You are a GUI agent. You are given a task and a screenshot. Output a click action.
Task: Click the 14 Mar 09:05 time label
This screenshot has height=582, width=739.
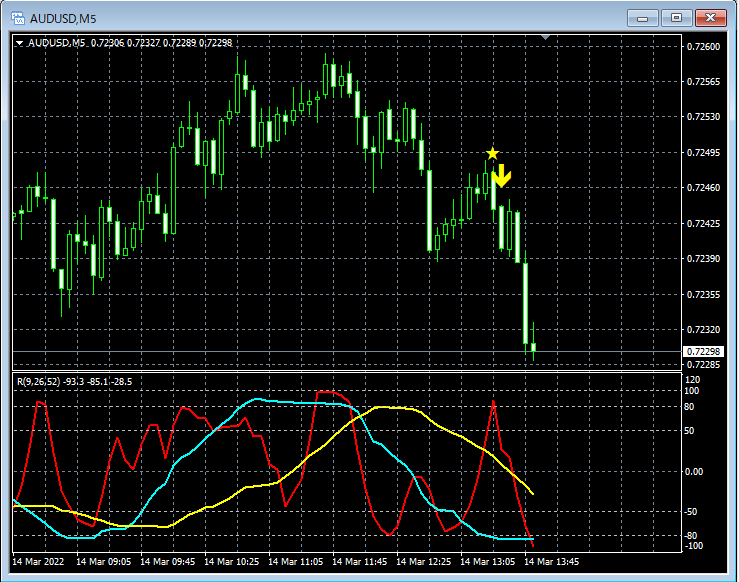coord(104,562)
